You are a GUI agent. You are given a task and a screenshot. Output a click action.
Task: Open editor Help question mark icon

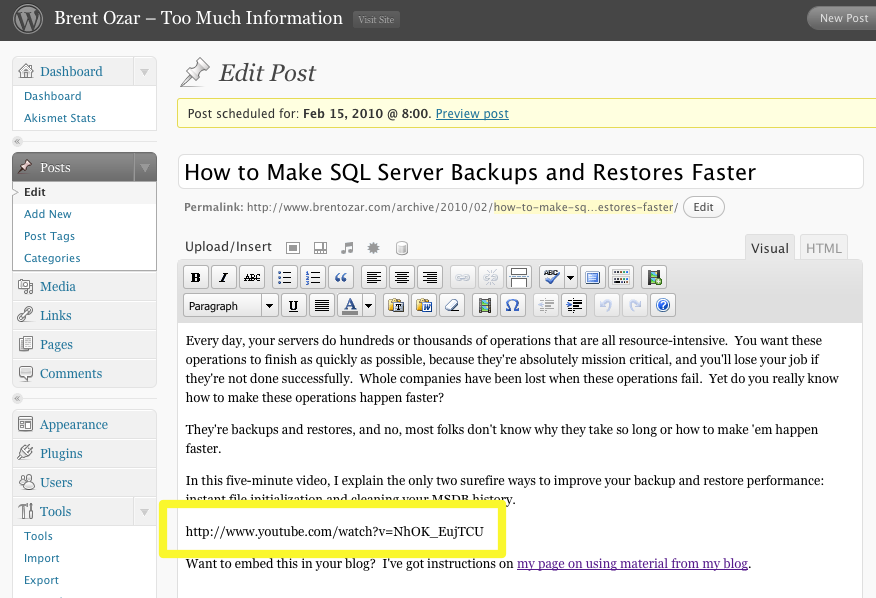[661, 306]
